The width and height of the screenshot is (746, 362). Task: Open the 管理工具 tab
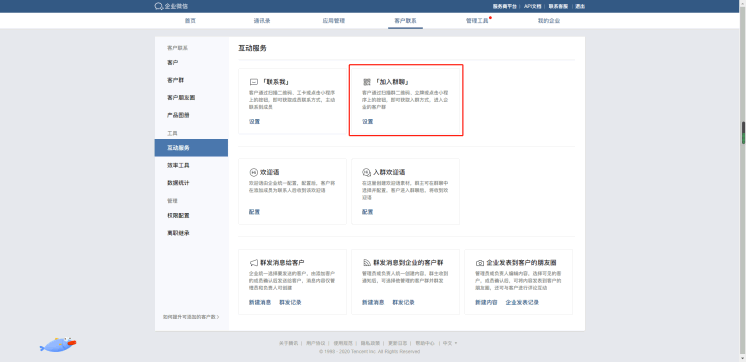(x=477, y=21)
